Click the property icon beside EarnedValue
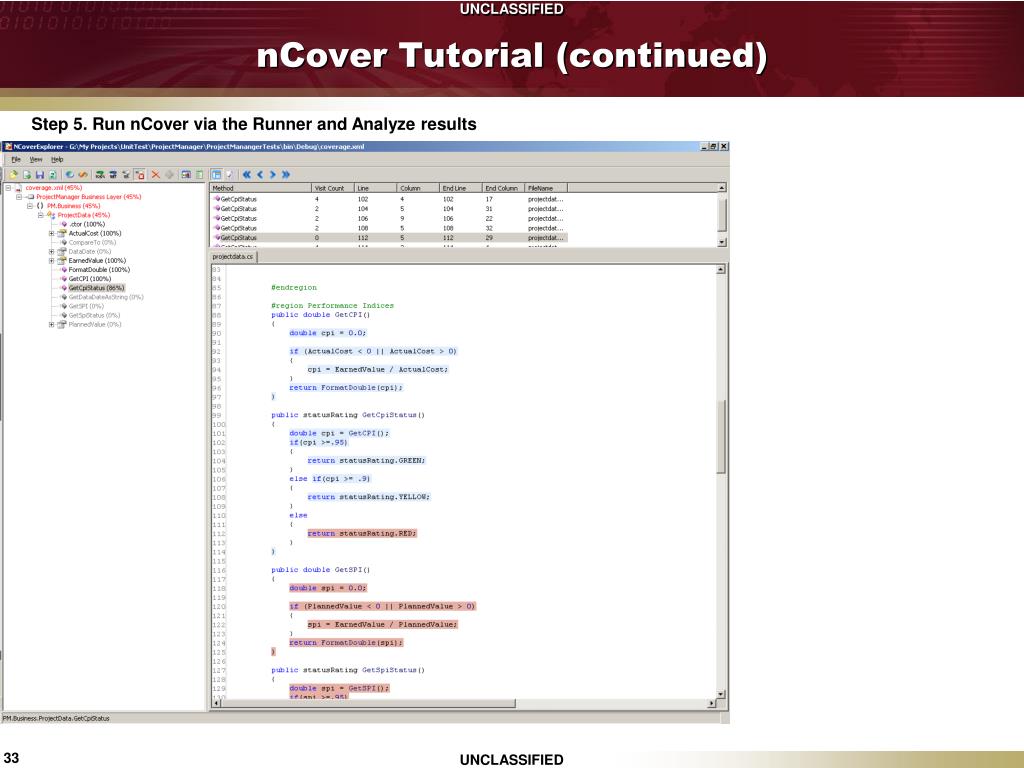The height and width of the screenshot is (768, 1024). pos(61,261)
